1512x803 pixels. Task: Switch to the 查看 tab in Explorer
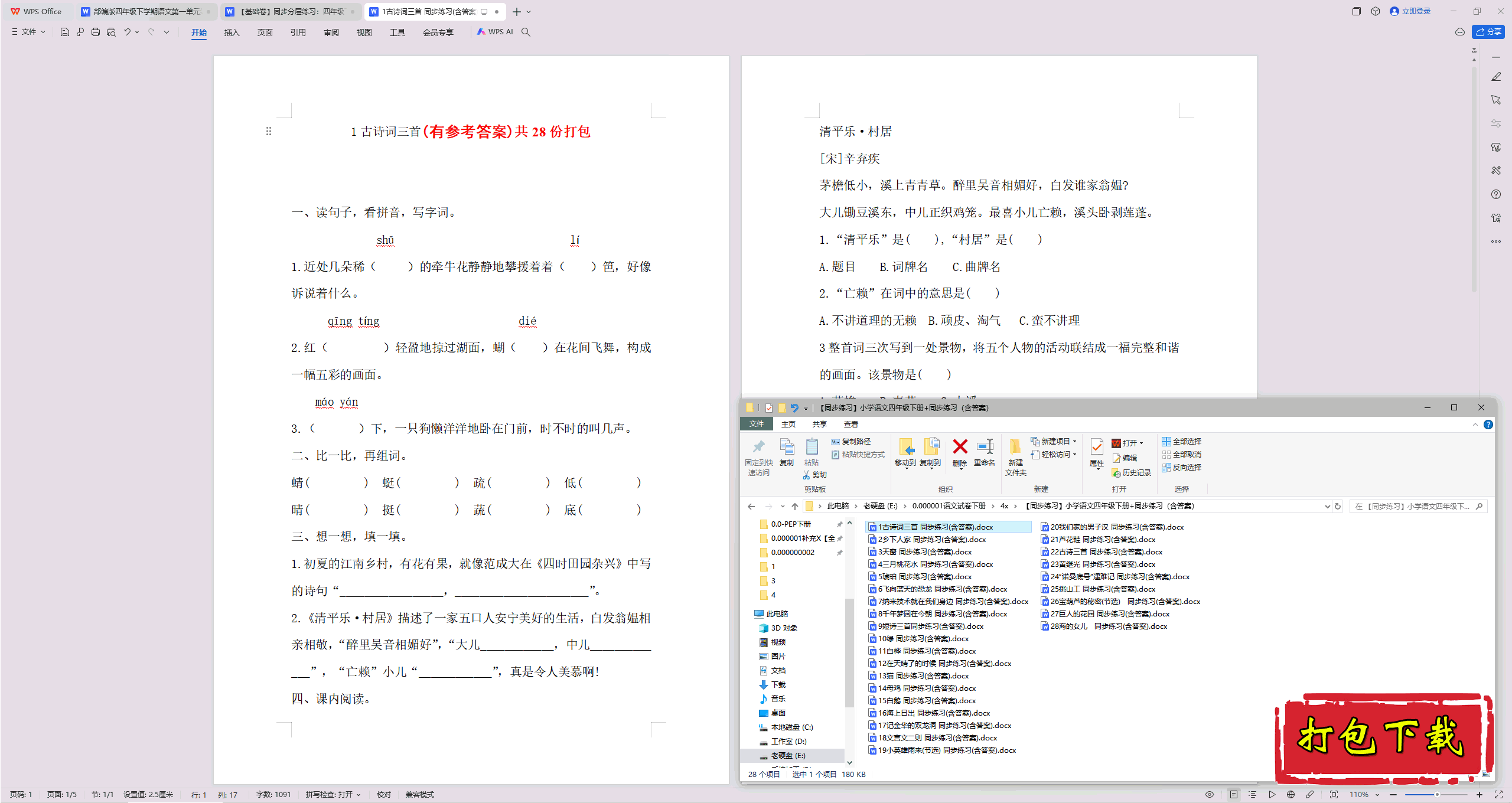(851, 425)
